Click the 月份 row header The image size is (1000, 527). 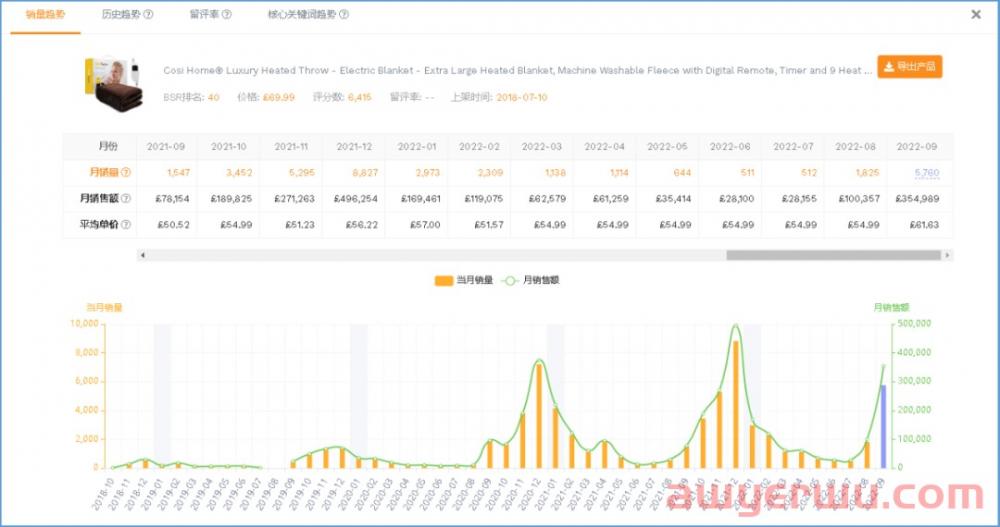[108, 146]
